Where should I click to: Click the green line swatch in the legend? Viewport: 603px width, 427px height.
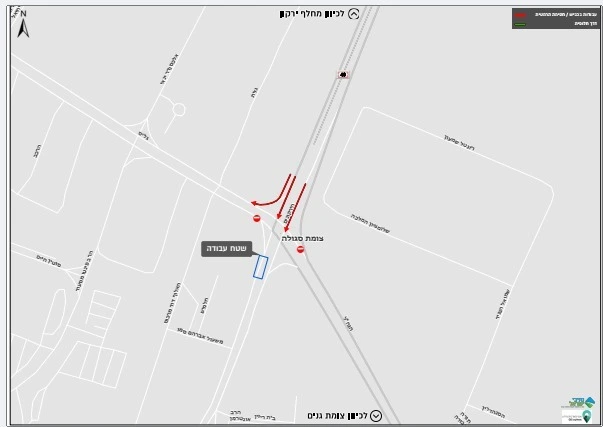pyautogui.click(x=520, y=24)
